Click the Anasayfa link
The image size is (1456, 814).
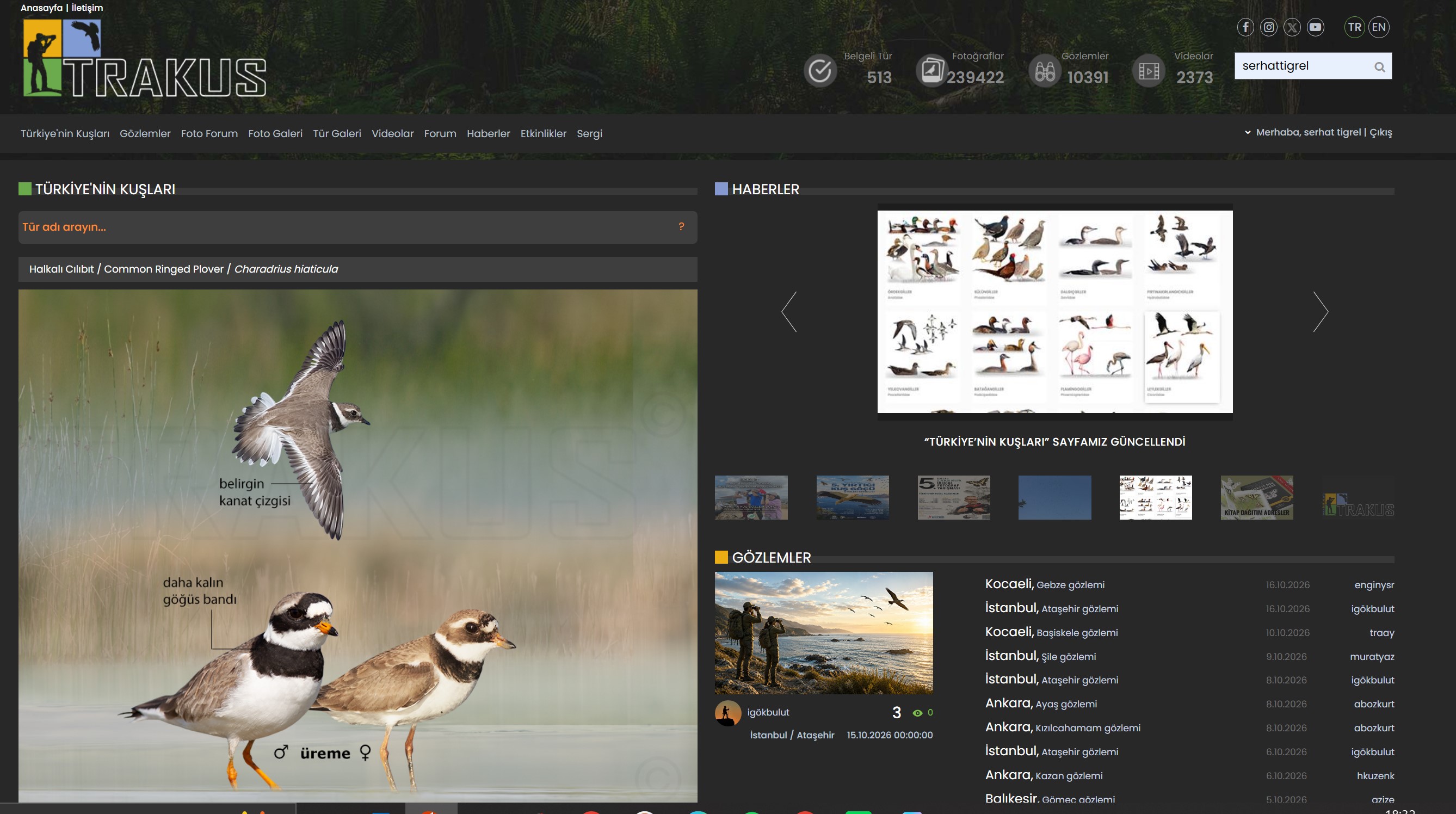click(x=41, y=8)
